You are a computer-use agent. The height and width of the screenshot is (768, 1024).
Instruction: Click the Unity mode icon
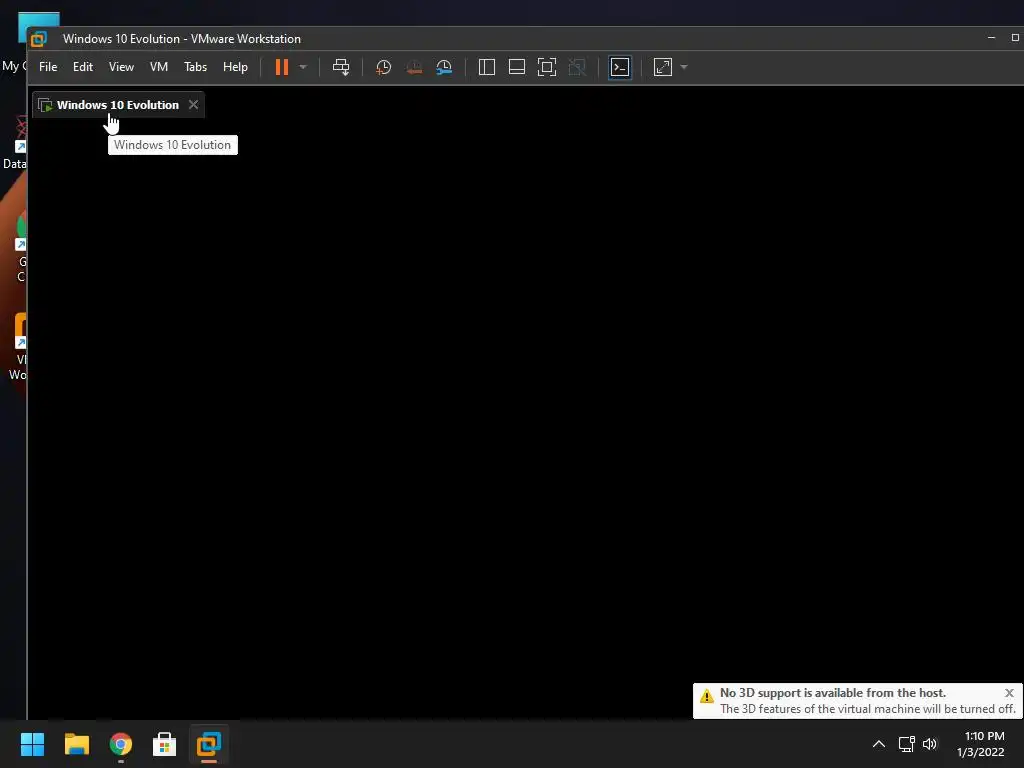click(x=577, y=67)
